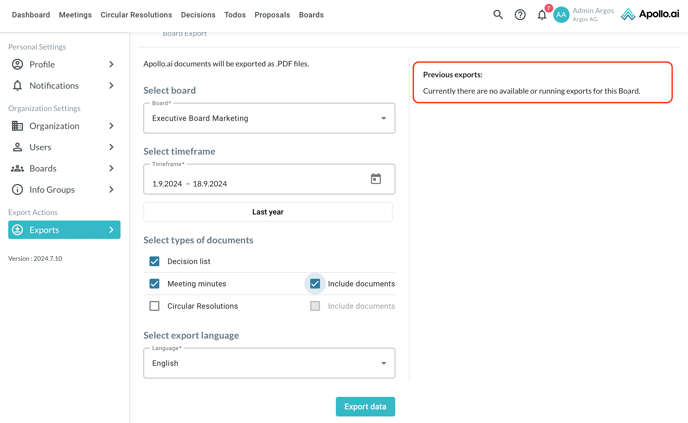The width and height of the screenshot is (688, 423).
Task: Open the Board selection dropdown
Action: point(269,118)
